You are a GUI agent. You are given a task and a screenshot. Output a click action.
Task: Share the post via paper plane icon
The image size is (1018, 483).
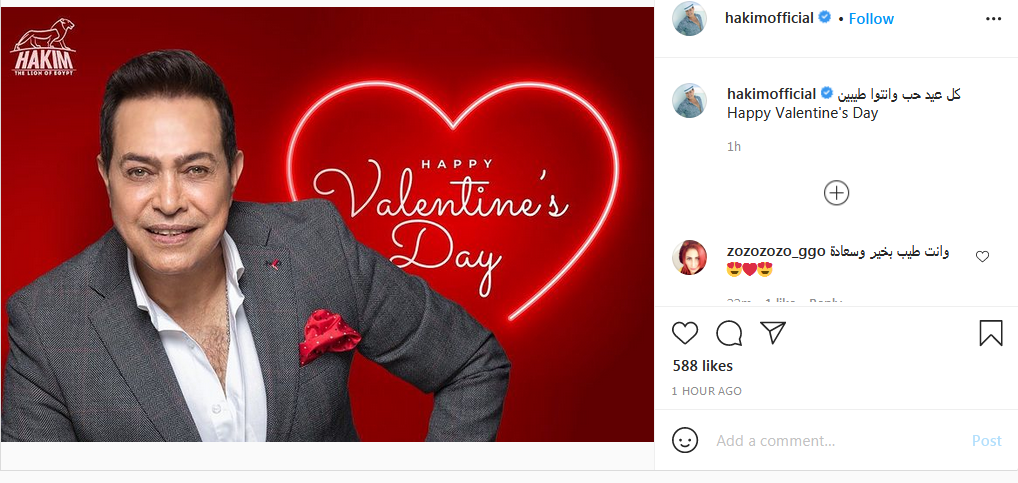(x=773, y=333)
